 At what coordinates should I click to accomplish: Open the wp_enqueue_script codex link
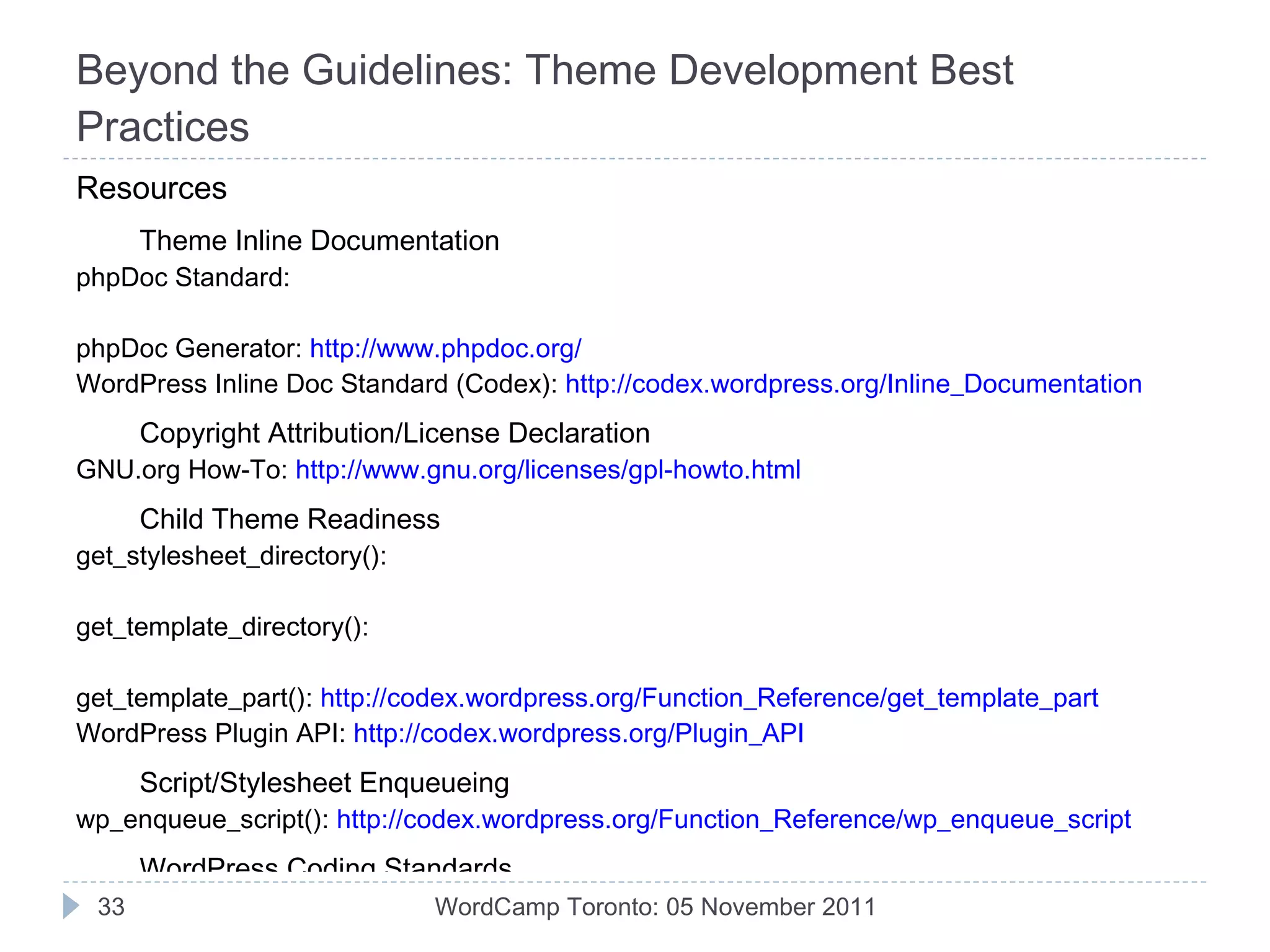tap(734, 819)
